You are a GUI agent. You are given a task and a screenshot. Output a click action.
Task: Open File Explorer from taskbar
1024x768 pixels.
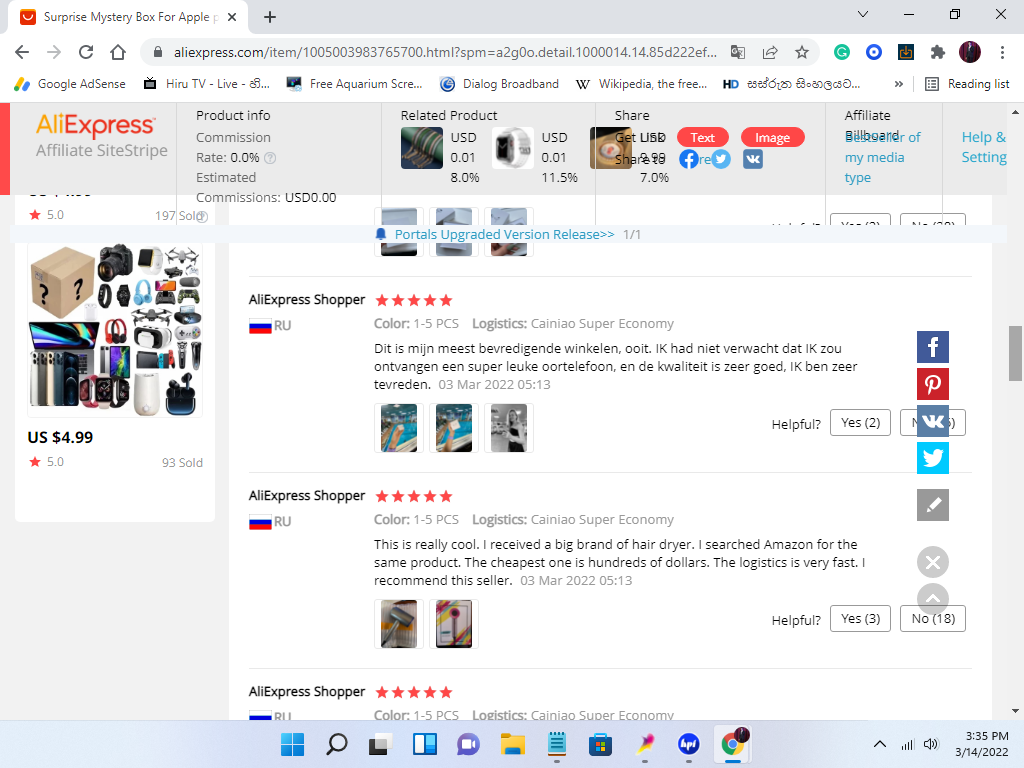[x=513, y=744]
